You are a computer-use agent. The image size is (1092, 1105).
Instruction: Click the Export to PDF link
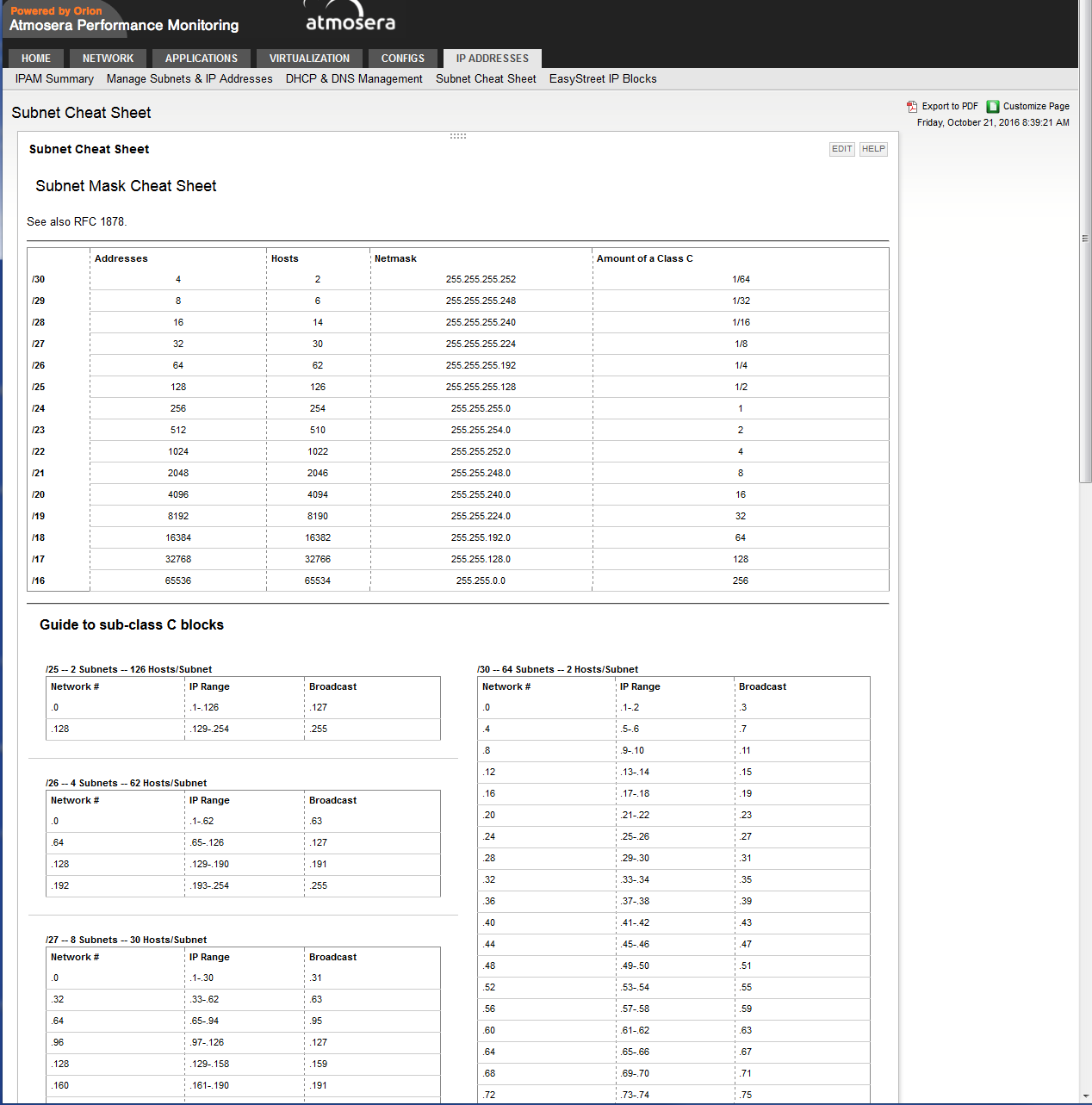[950, 107]
